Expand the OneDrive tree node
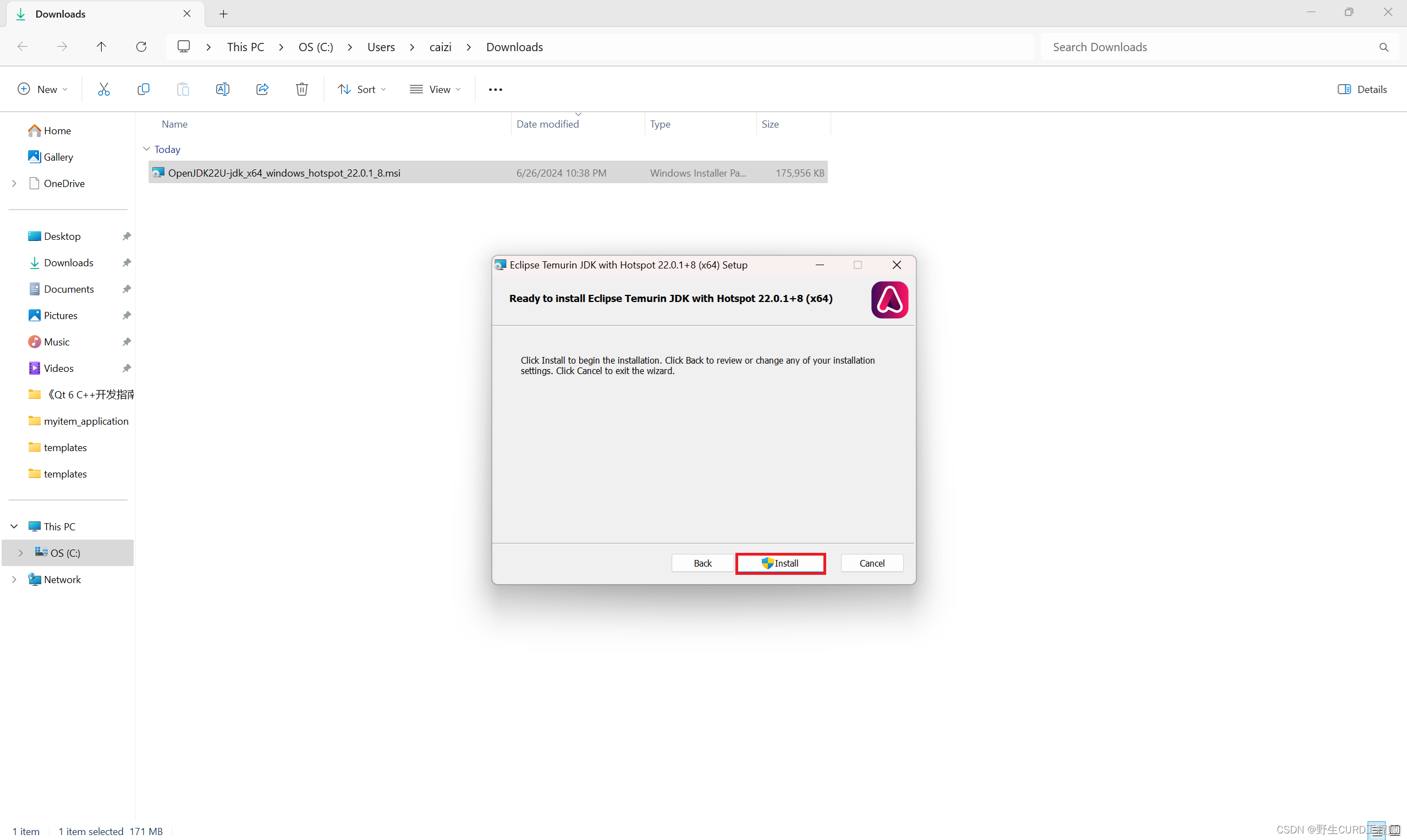This screenshot has width=1407, height=840. [x=14, y=183]
